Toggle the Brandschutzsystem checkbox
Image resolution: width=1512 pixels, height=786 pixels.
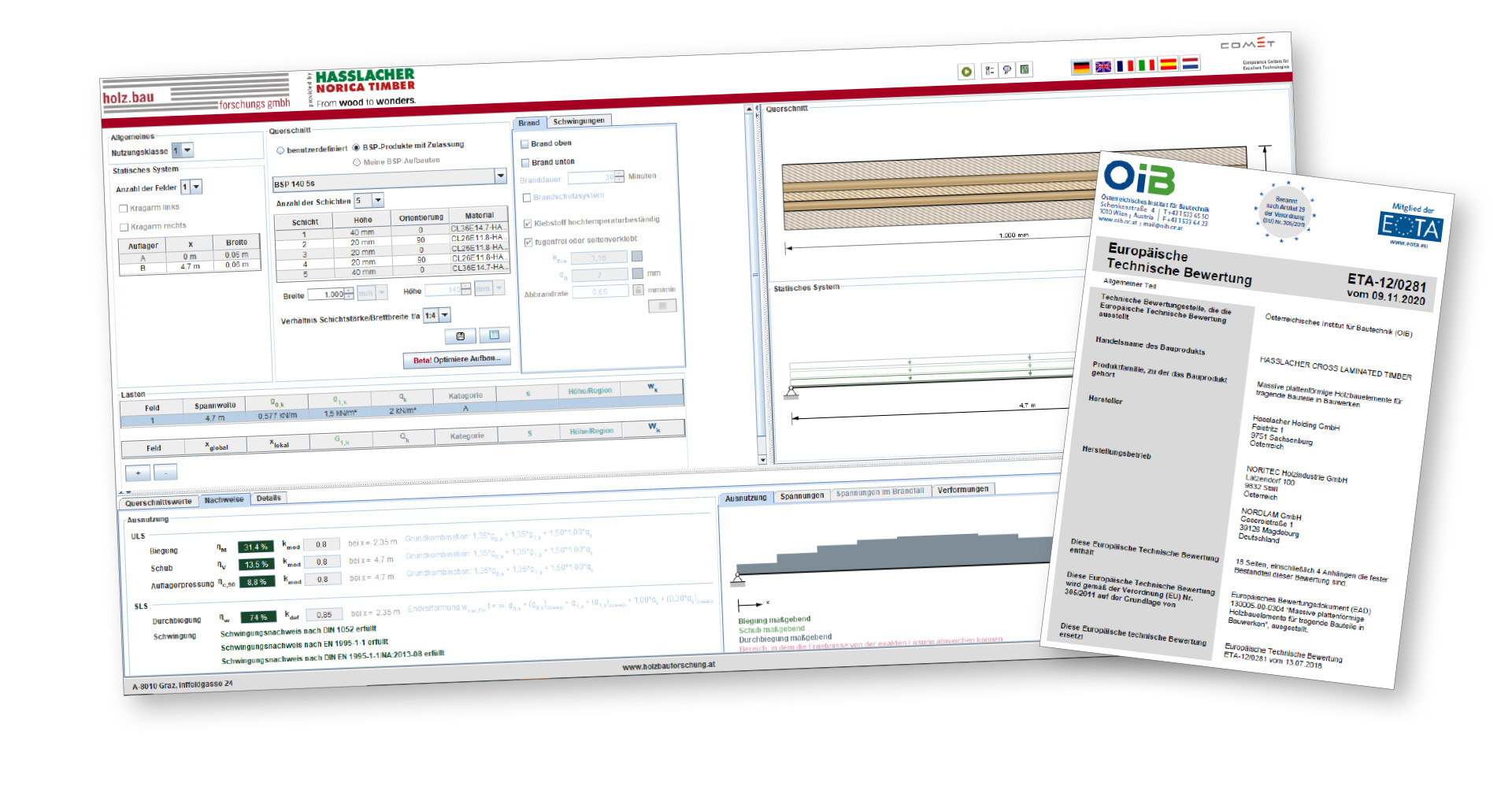tap(527, 198)
